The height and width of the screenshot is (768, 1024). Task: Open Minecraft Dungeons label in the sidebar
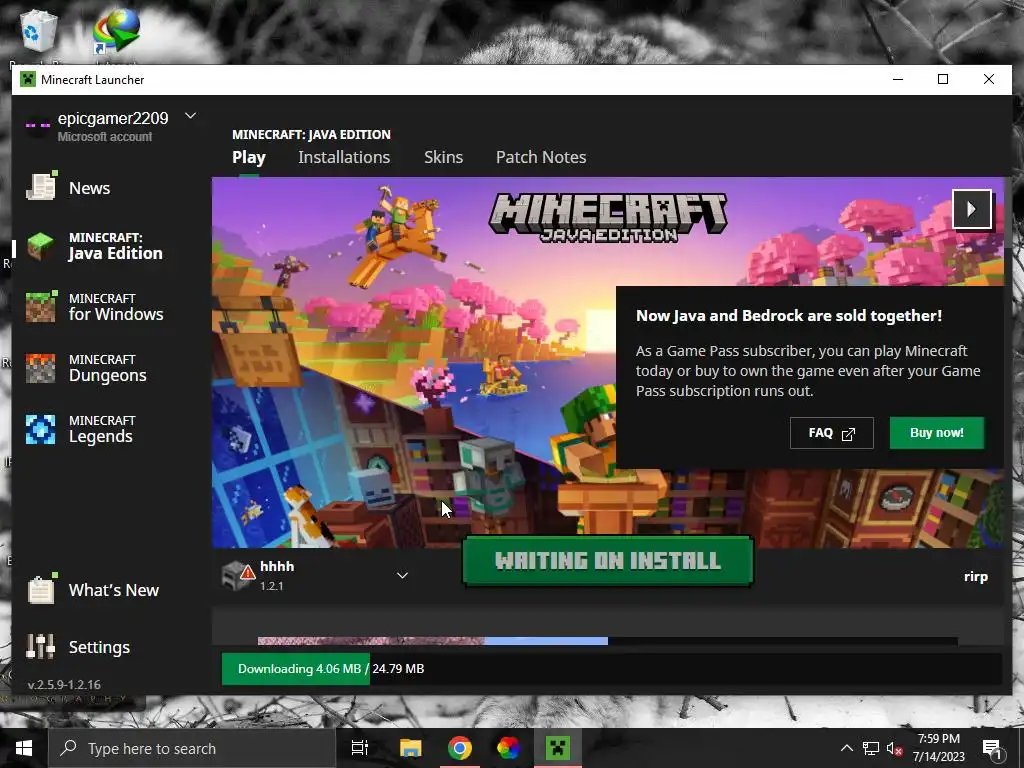(108, 369)
